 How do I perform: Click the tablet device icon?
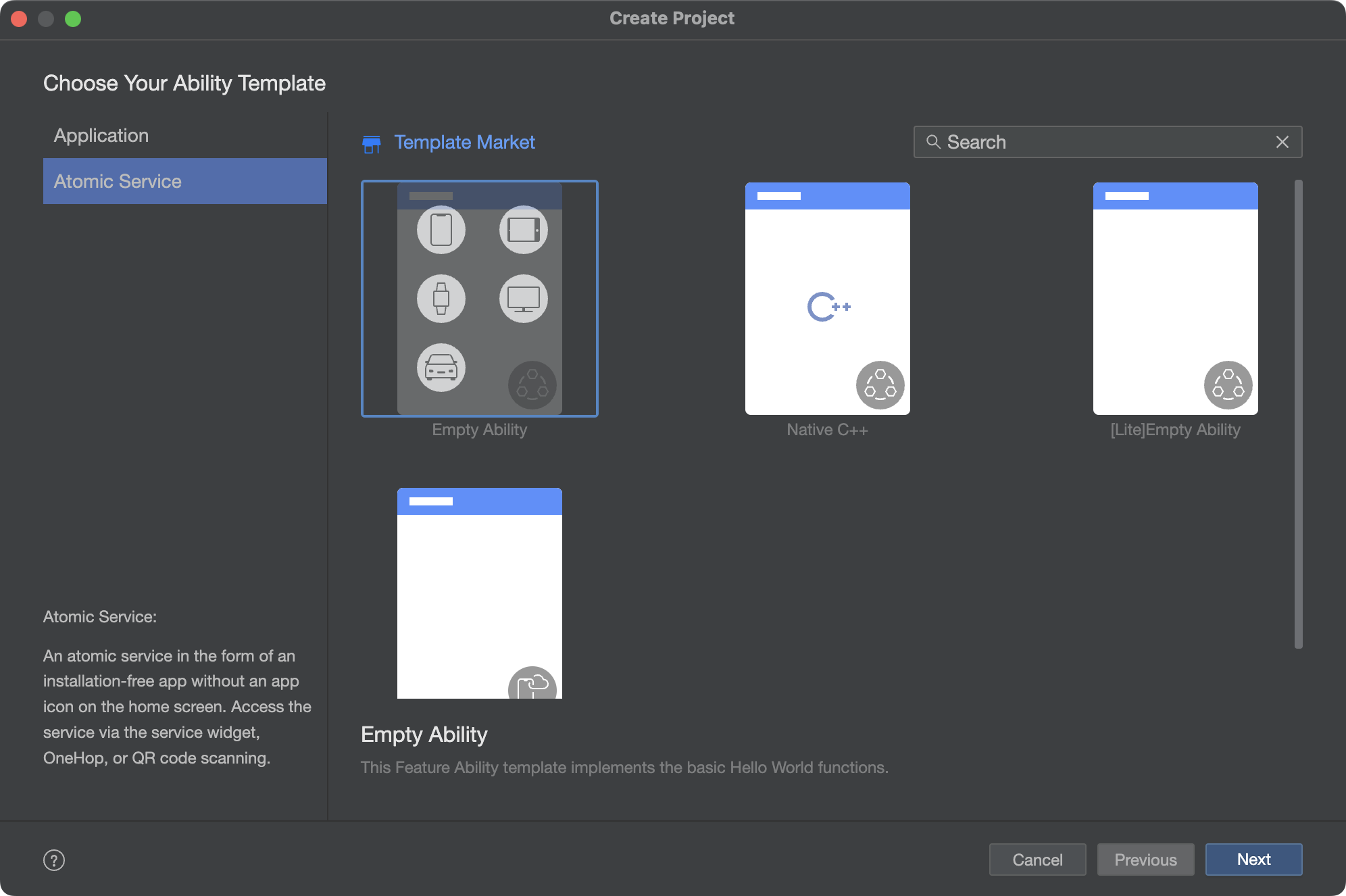524,230
